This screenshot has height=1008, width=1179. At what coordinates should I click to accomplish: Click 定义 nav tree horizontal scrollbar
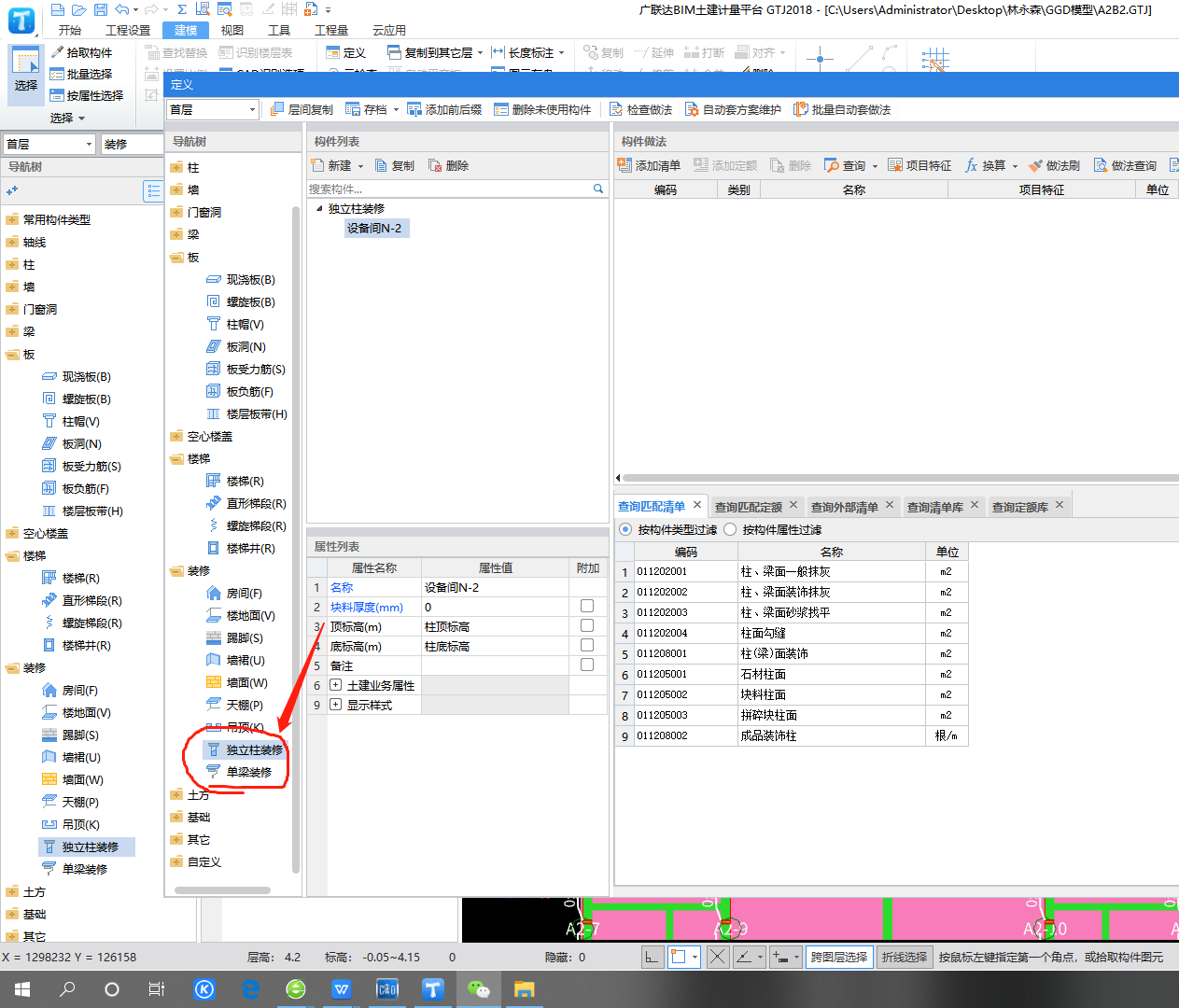pyautogui.click(x=222, y=889)
